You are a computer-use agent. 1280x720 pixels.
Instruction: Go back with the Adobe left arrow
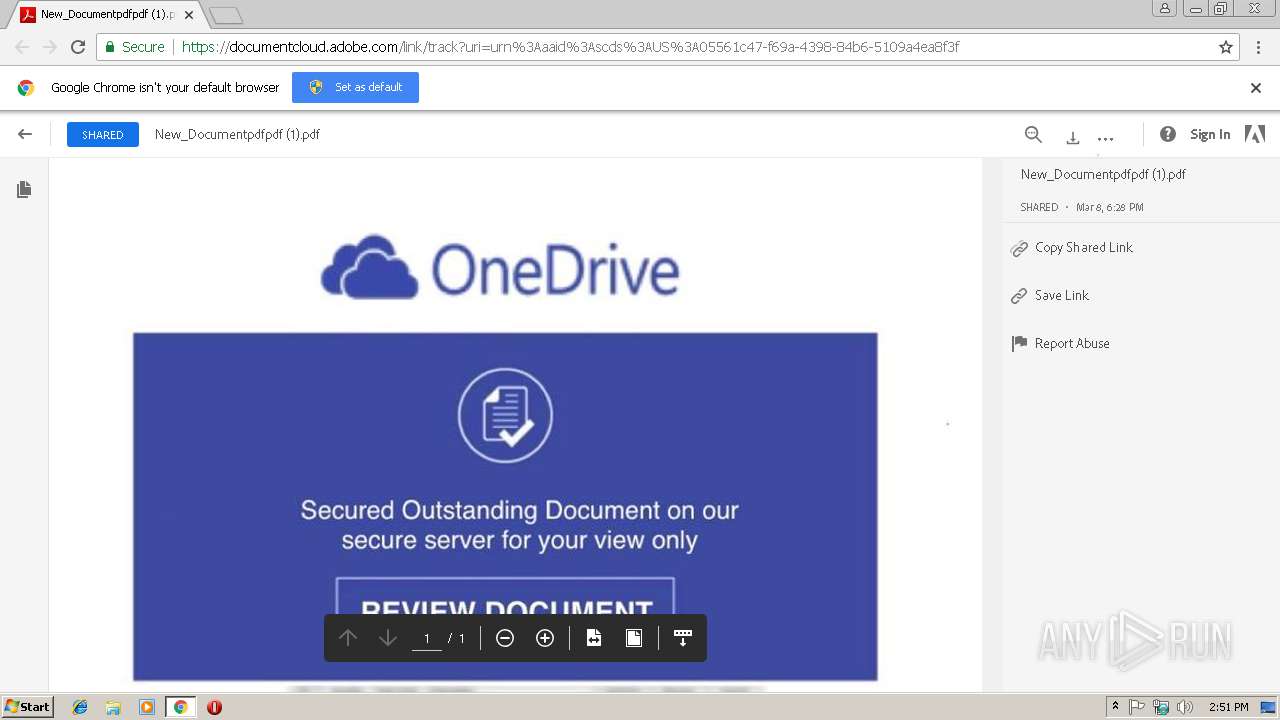25,134
